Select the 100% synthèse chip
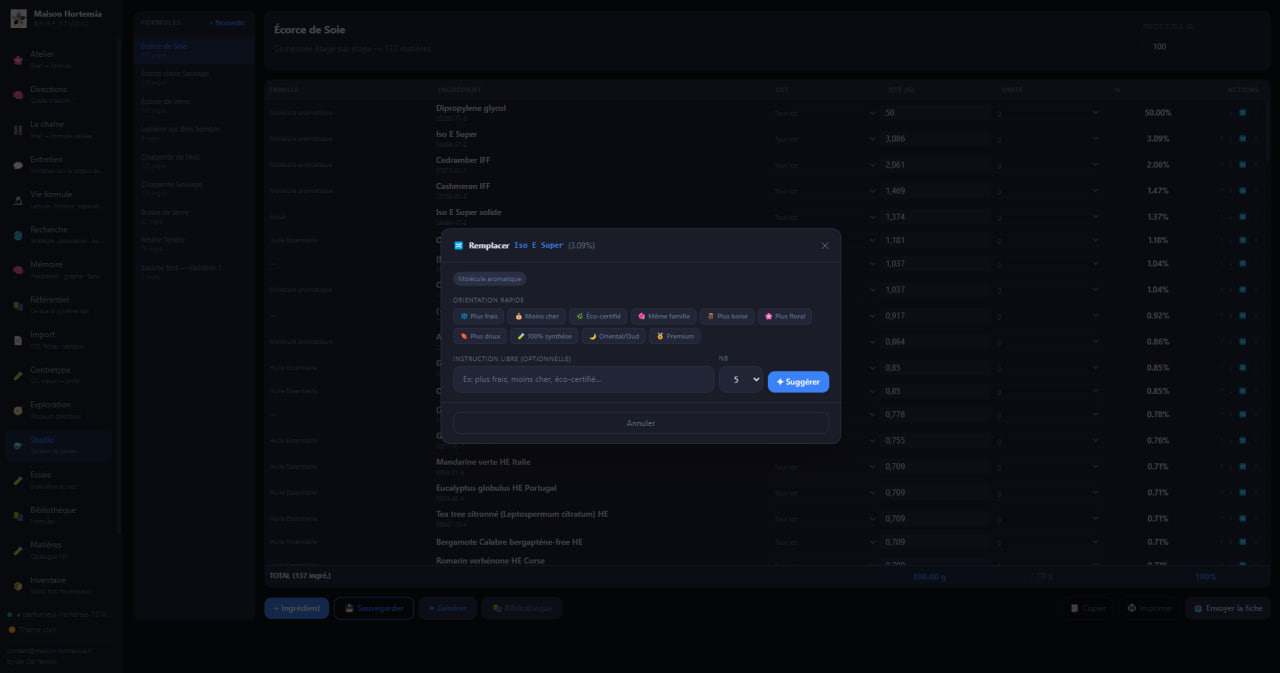 [x=544, y=336]
